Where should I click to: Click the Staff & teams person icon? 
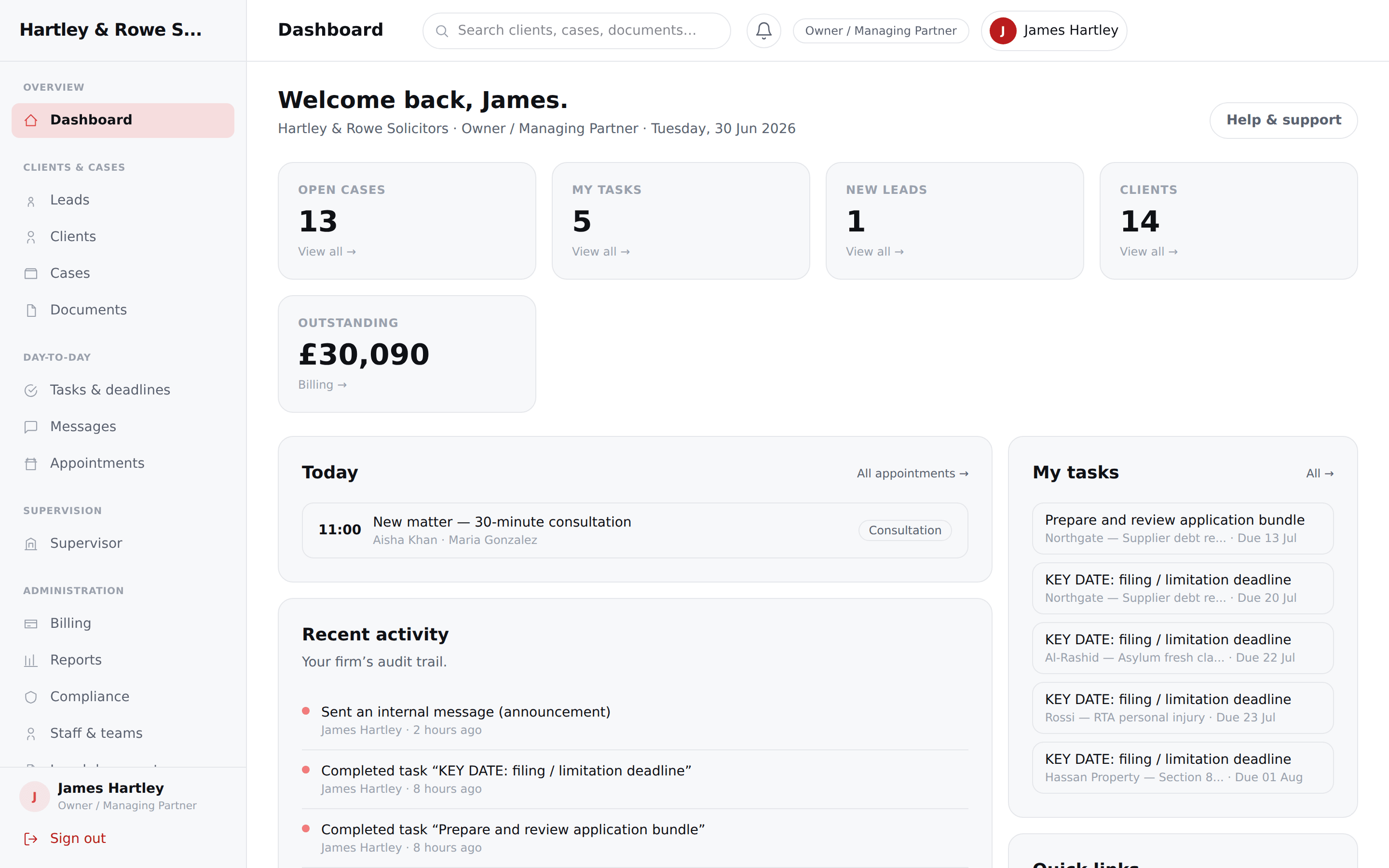(31, 733)
